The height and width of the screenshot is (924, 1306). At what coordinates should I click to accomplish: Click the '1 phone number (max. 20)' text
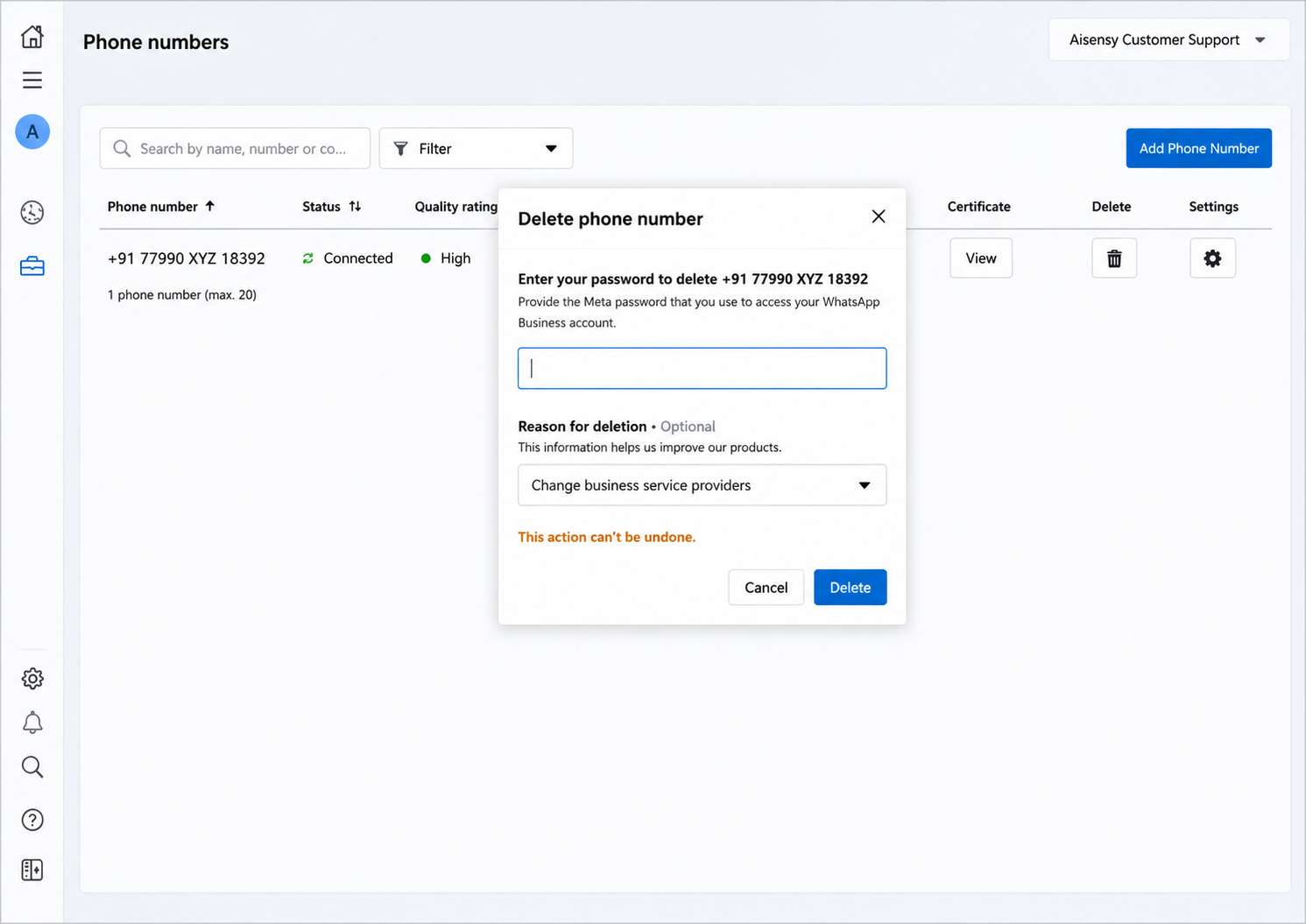point(182,295)
